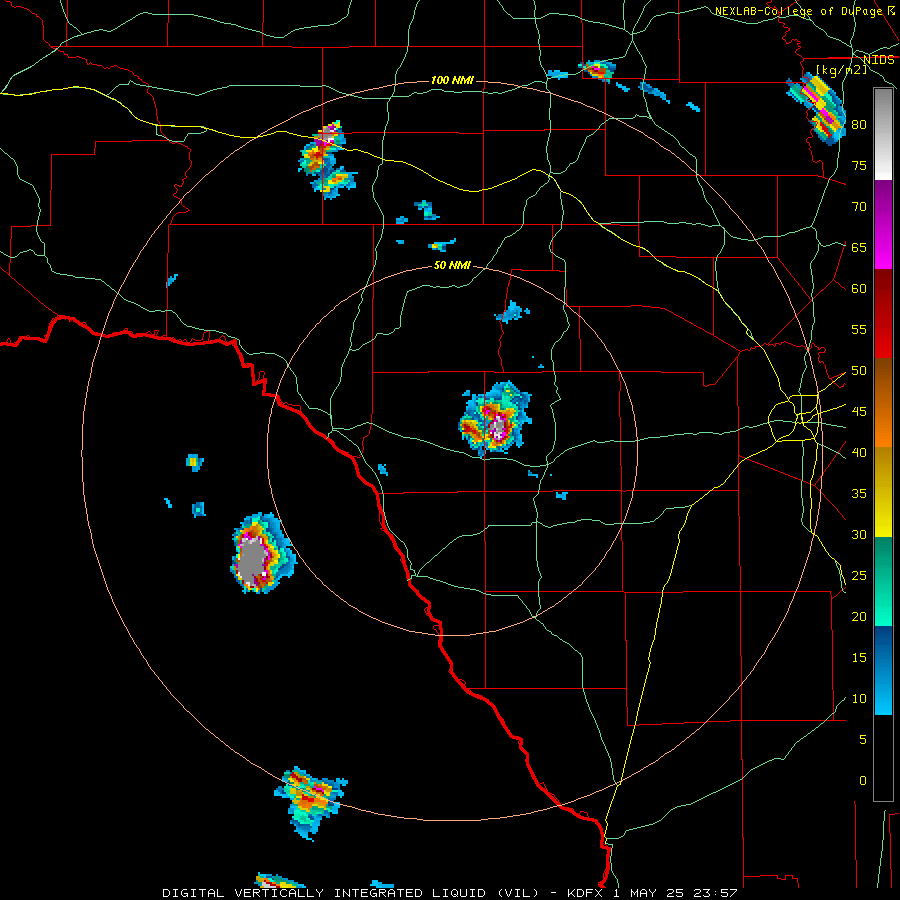Select the KDFX radar ID in the caption
Image resolution: width=900 pixels, height=900 pixels.
point(587,893)
